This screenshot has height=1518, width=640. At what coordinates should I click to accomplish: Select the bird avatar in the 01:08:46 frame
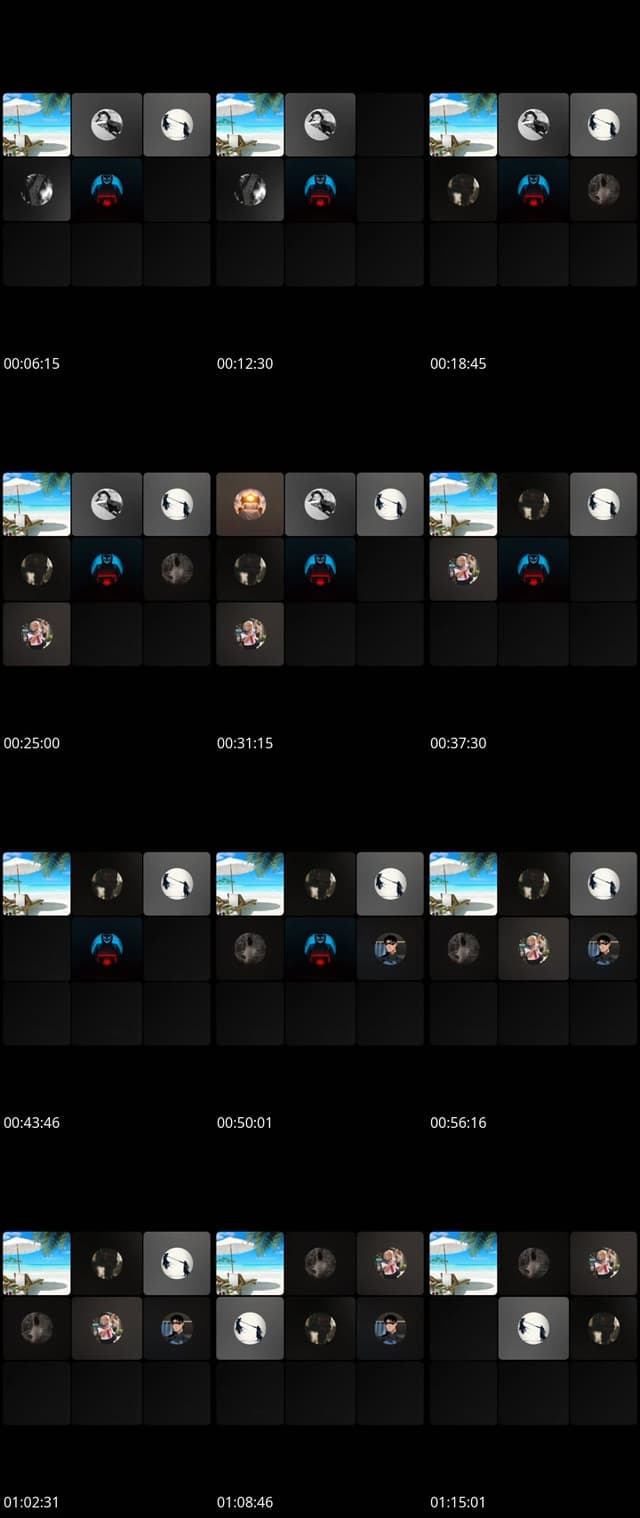[250, 1328]
